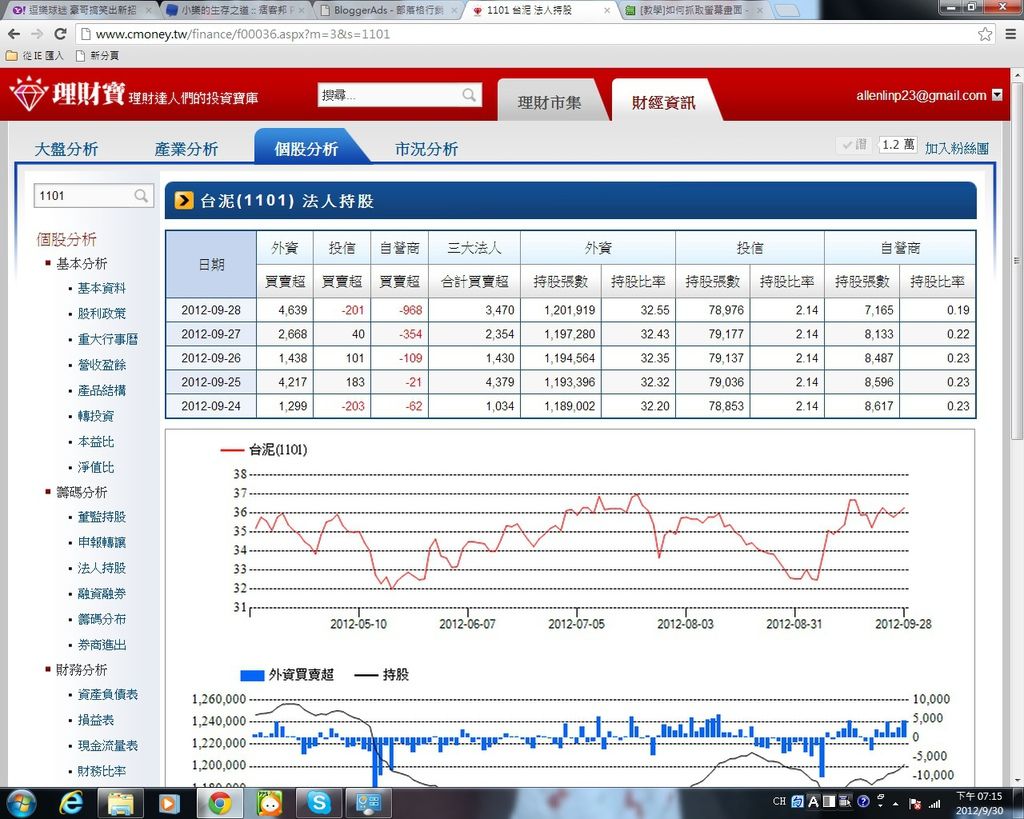Open 損益表 in sidebar

point(95,720)
